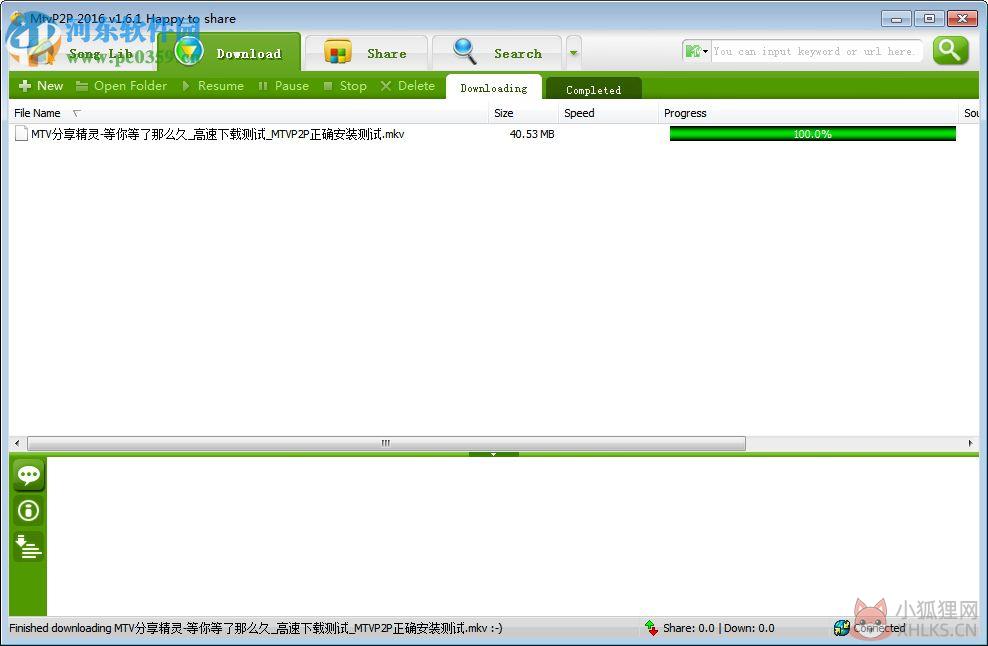Open the chat bubble panel icon

tap(28, 475)
